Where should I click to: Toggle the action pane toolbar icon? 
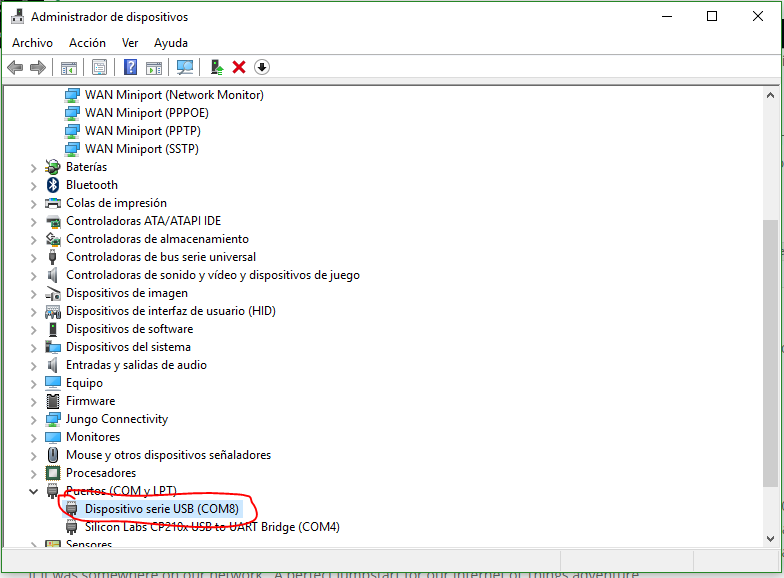(x=154, y=68)
